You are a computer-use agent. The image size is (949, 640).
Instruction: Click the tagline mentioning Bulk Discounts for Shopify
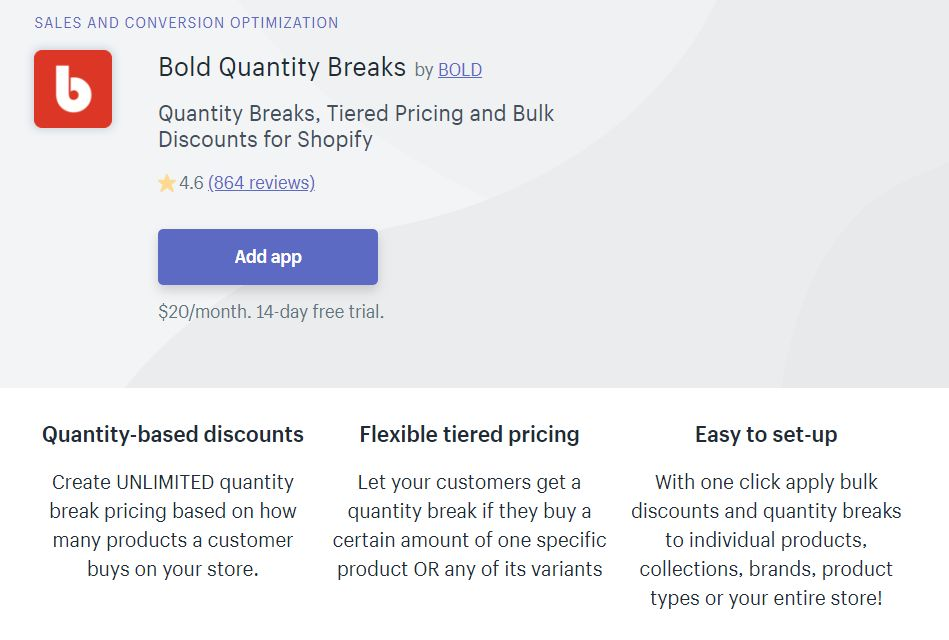coord(356,127)
